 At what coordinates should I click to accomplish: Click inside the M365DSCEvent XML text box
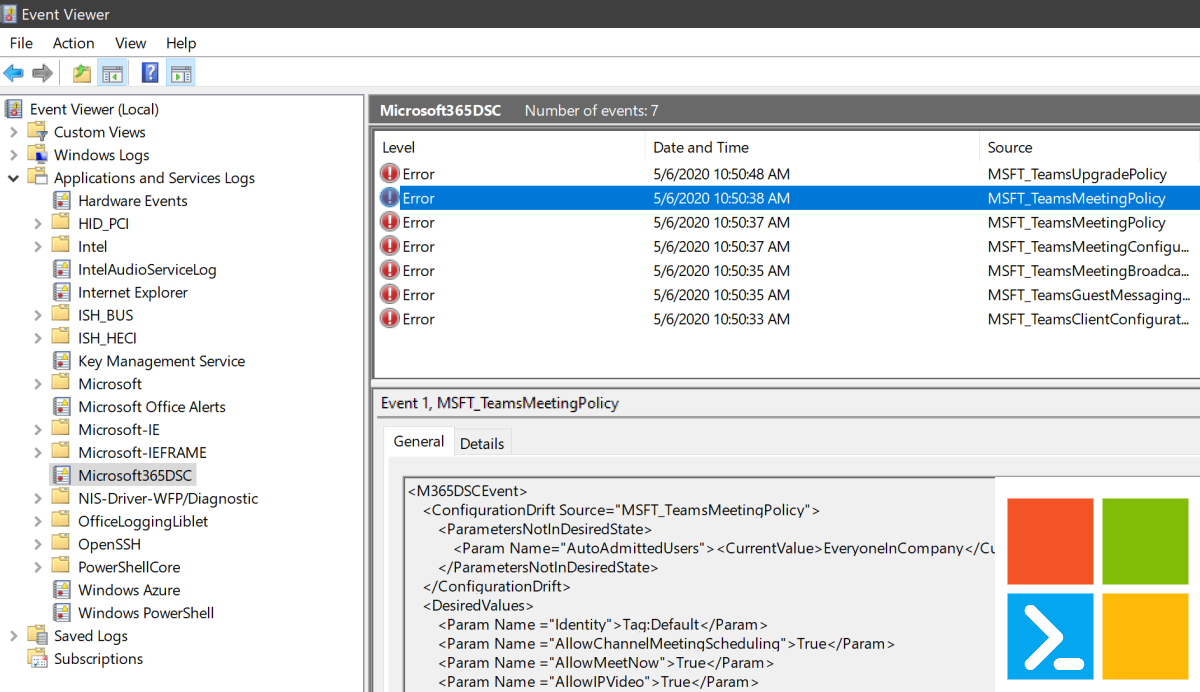(x=699, y=585)
